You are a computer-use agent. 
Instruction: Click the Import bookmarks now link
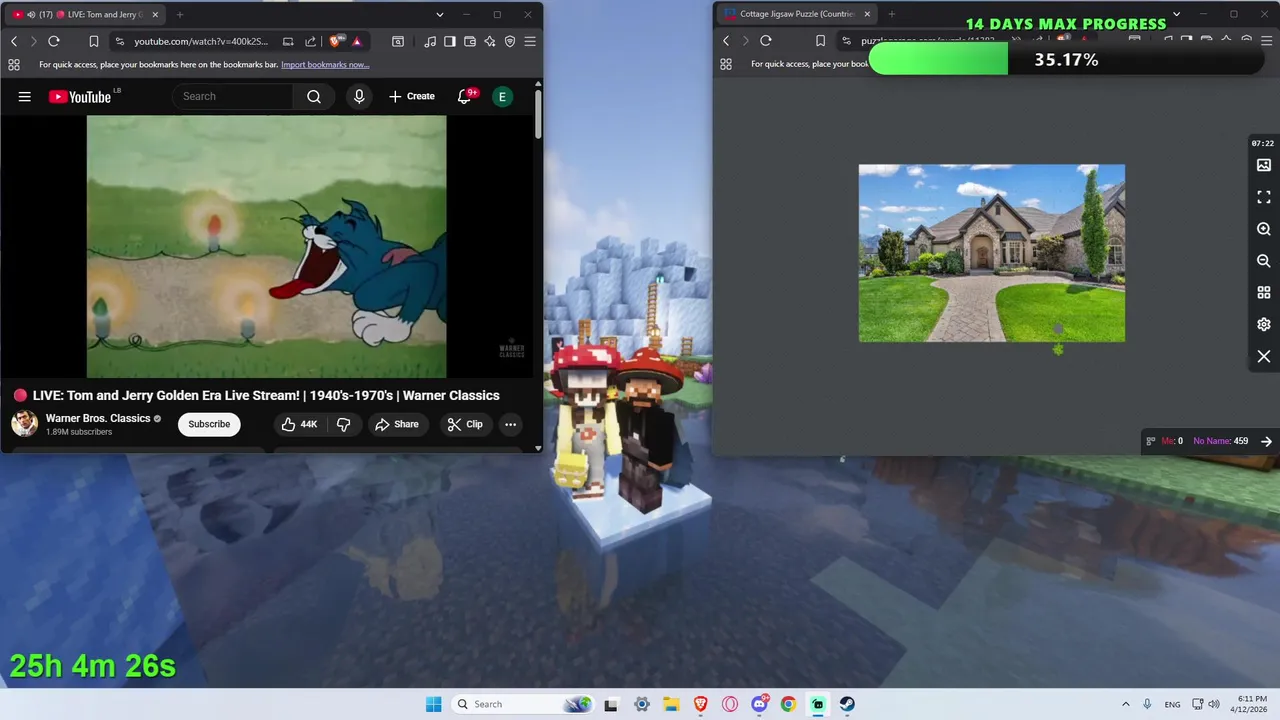325,65
